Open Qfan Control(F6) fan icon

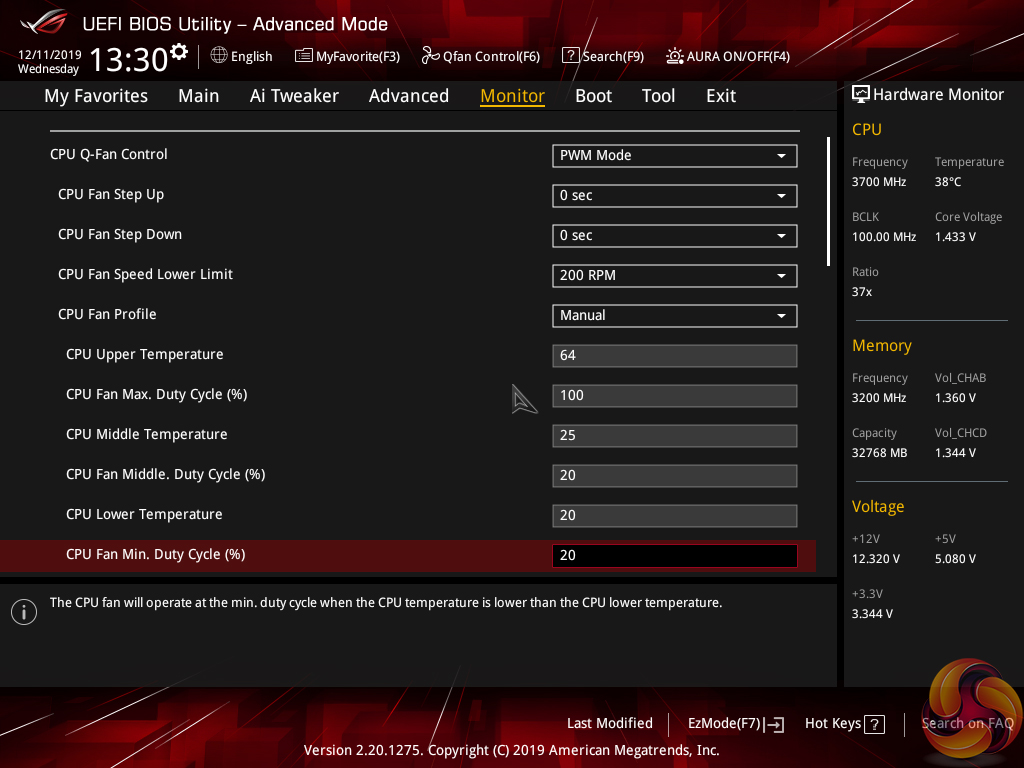(x=430, y=56)
